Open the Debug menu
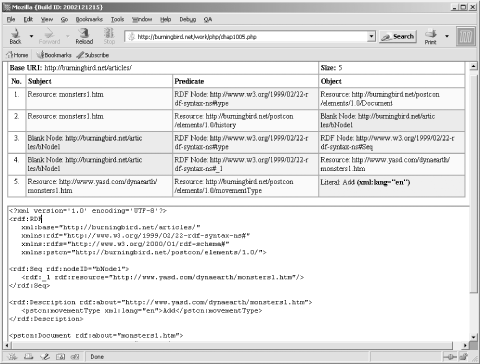The image size is (481, 364). [x=188, y=19]
